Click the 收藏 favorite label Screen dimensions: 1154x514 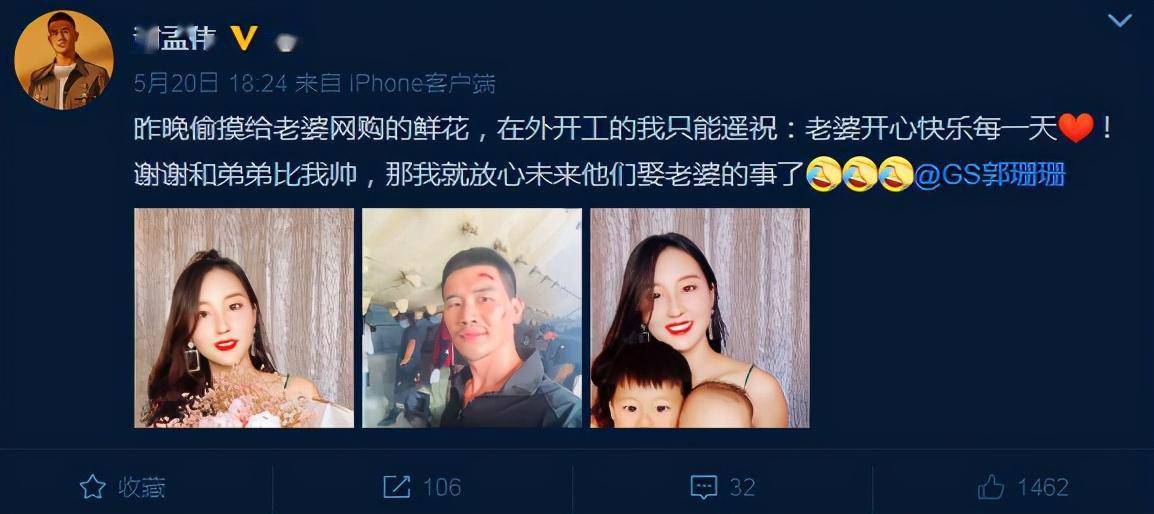coord(141,487)
